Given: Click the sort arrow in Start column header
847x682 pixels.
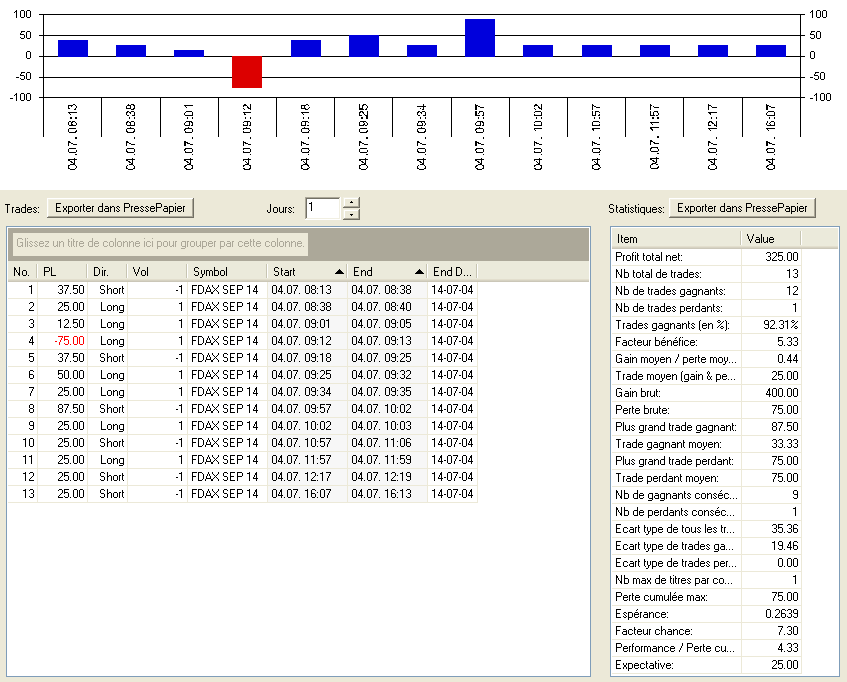Looking at the screenshot, I should tap(339, 272).
